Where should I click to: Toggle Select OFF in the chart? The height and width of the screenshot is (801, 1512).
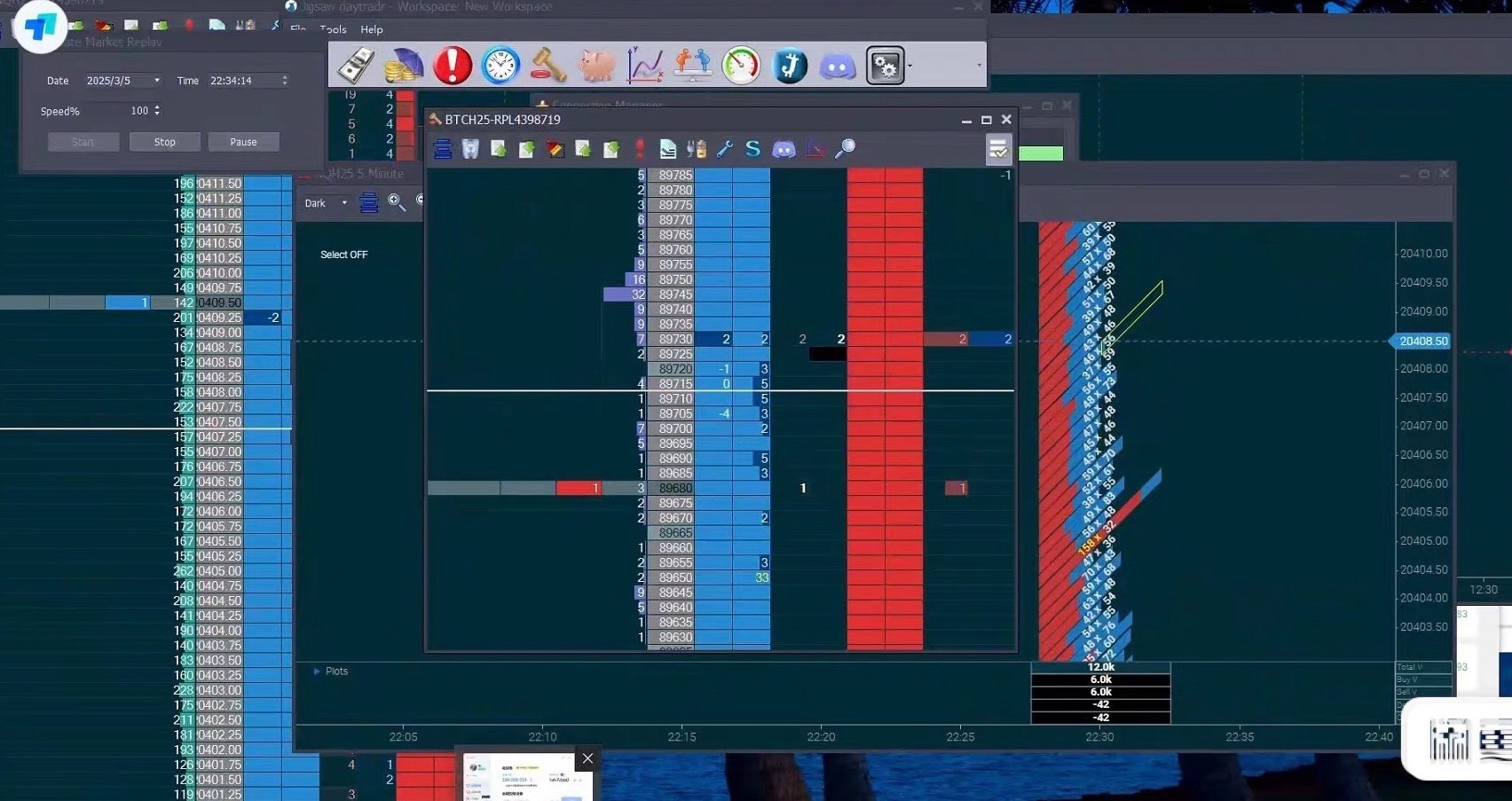(x=344, y=255)
